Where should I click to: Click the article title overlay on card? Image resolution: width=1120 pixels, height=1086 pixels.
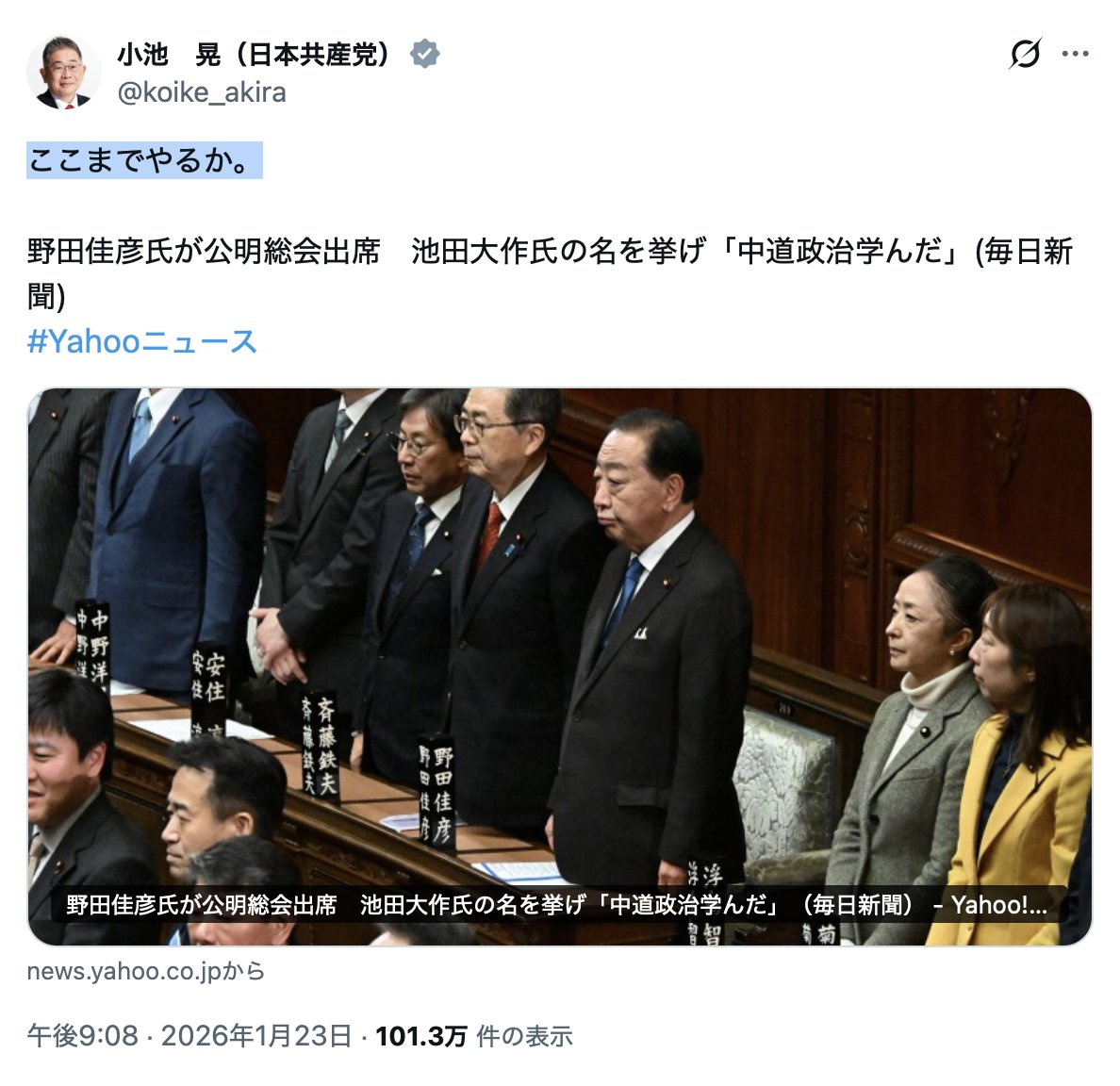click(557, 904)
